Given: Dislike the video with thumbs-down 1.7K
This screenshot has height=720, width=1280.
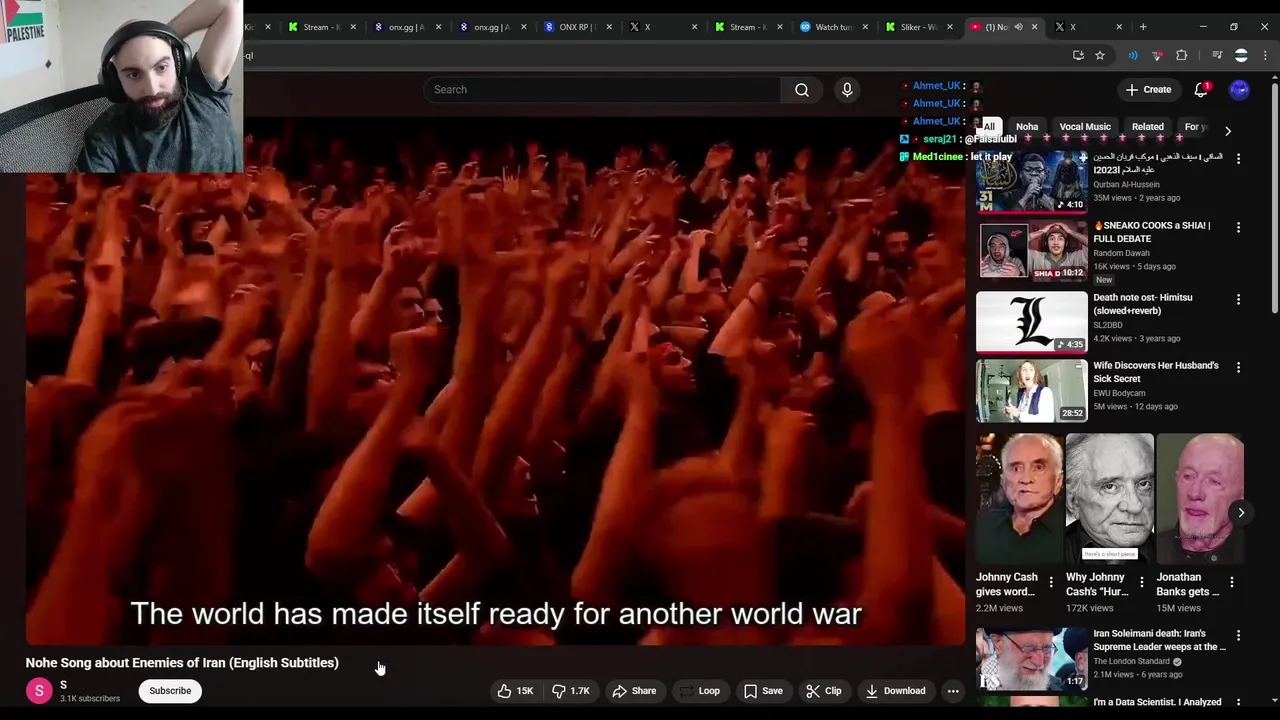Looking at the screenshot, I should (x=572, y=691).
